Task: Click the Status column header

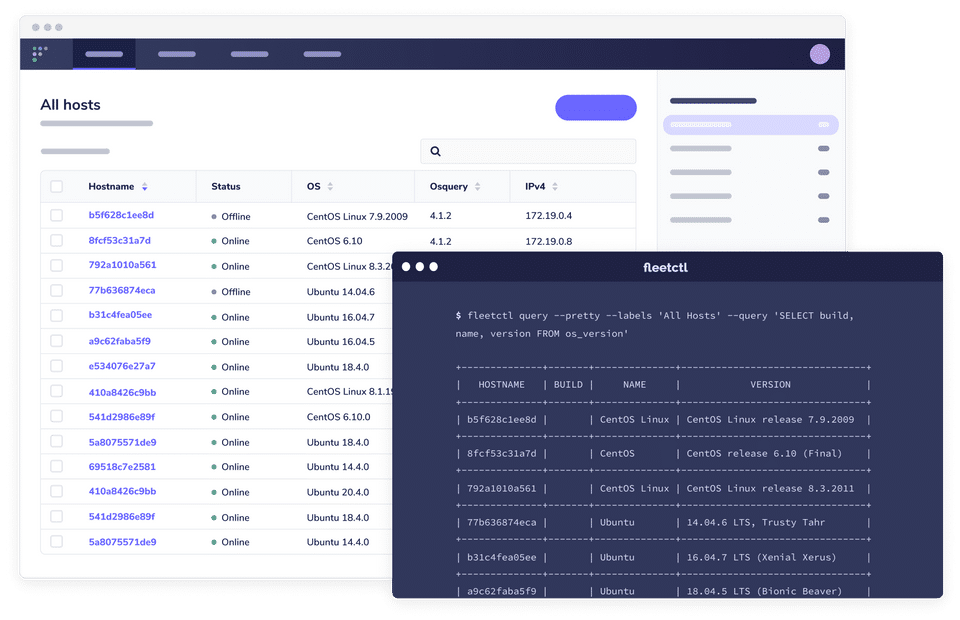Action: coord(226,187)
